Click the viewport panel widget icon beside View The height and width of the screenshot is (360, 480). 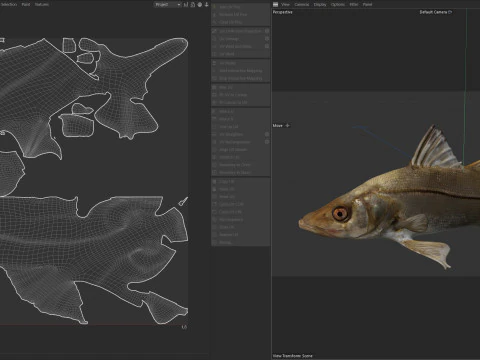click(x=275, y=4)
